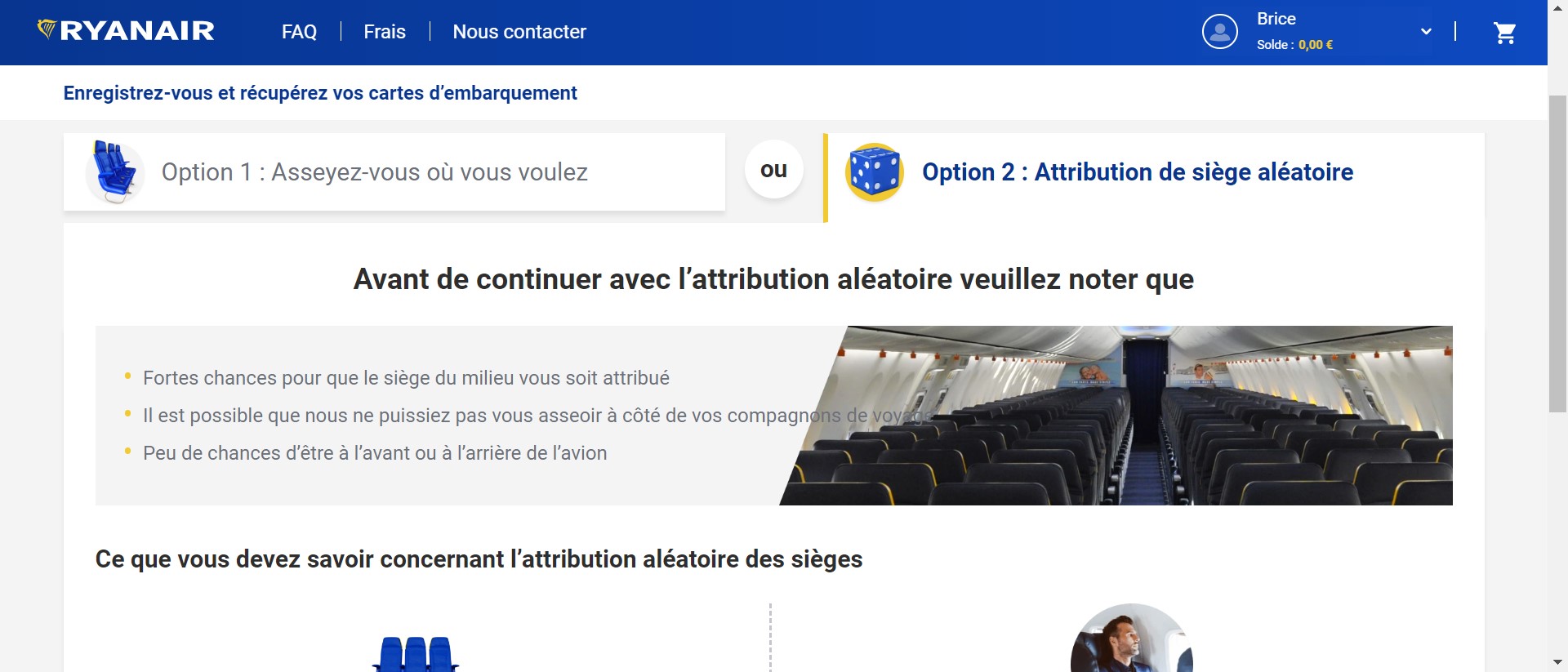Screen dimensions: 1568x672
Task: Click the vertical page scrollbar thumb
Action: point(1557,253)
